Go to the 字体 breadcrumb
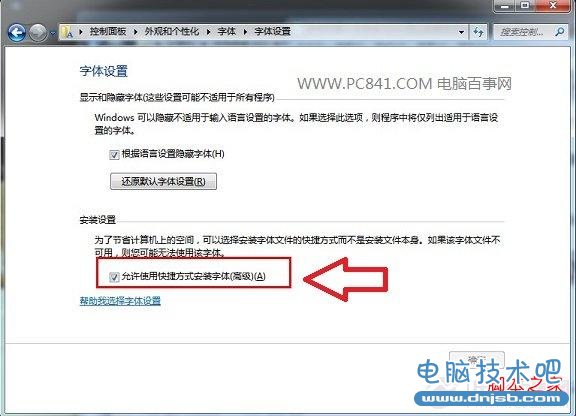Viewport: 576px width, 416px height. click(227, 32)
